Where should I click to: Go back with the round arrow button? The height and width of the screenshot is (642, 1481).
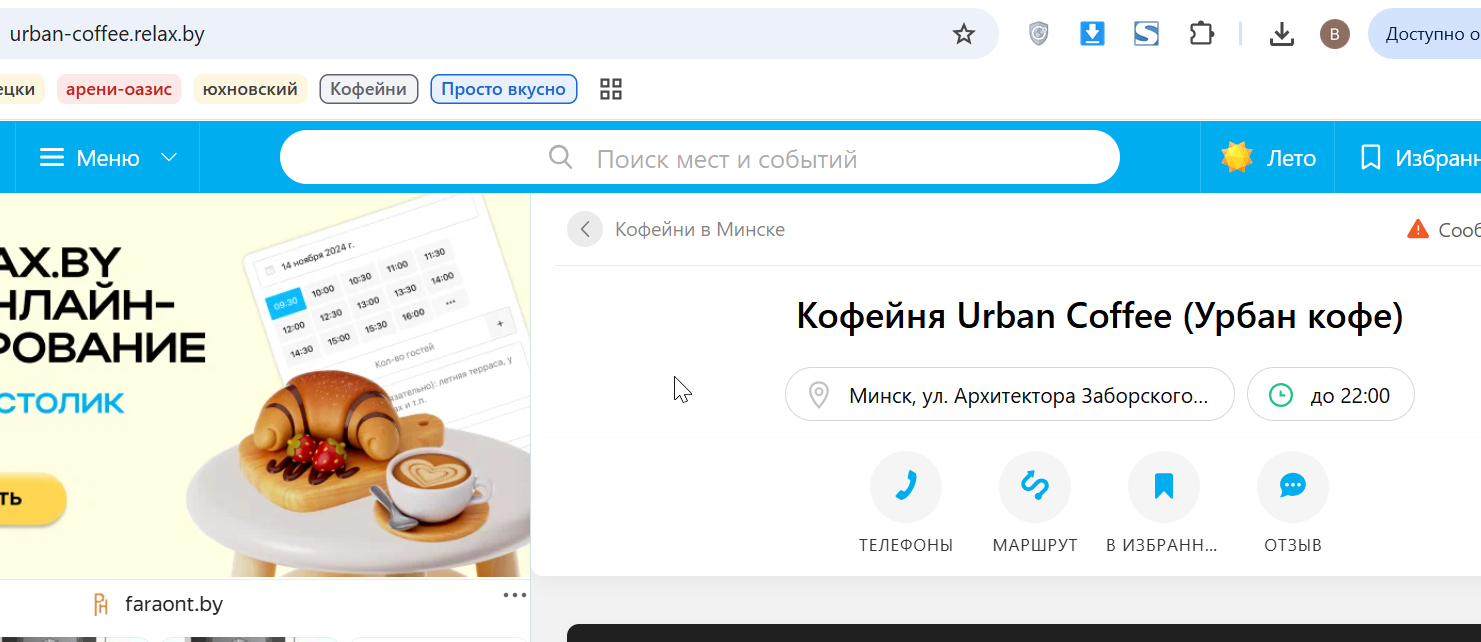tap(585, 229)
